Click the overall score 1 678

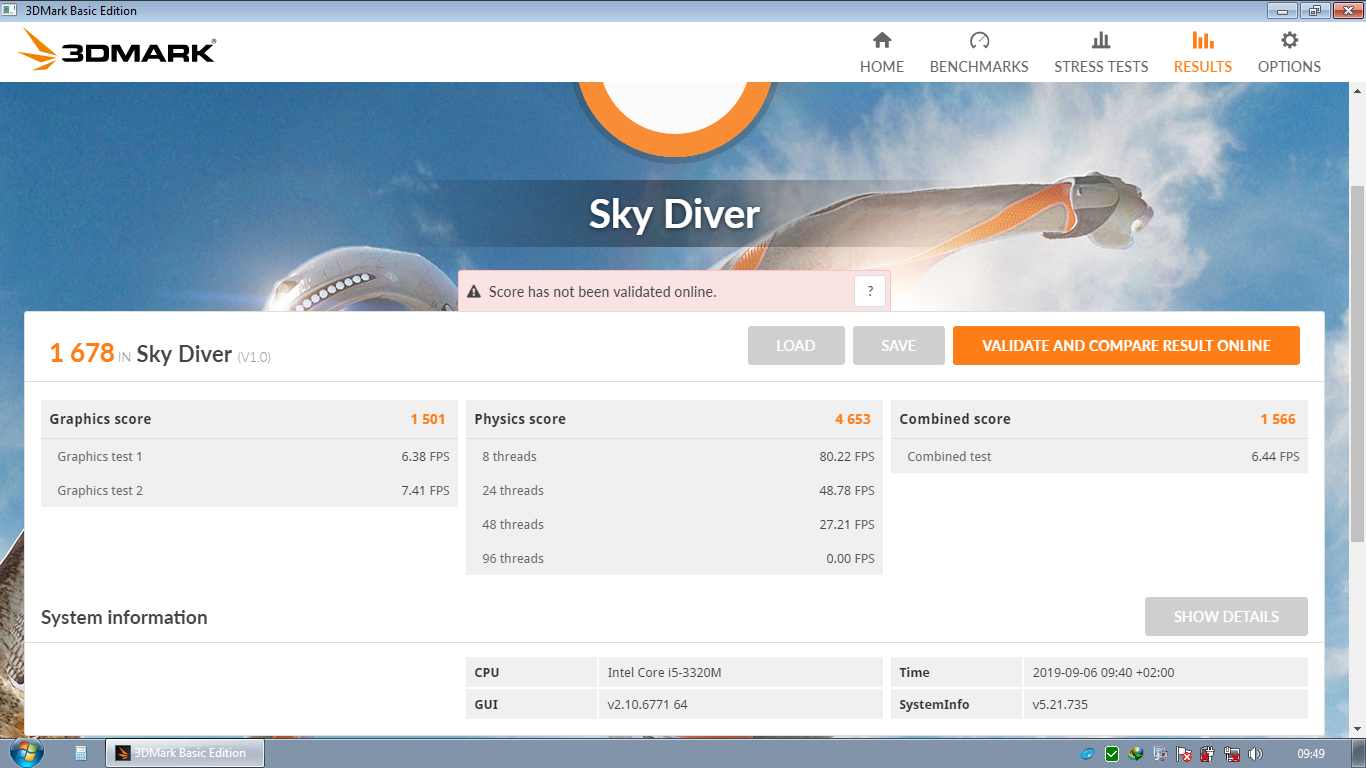82,352
